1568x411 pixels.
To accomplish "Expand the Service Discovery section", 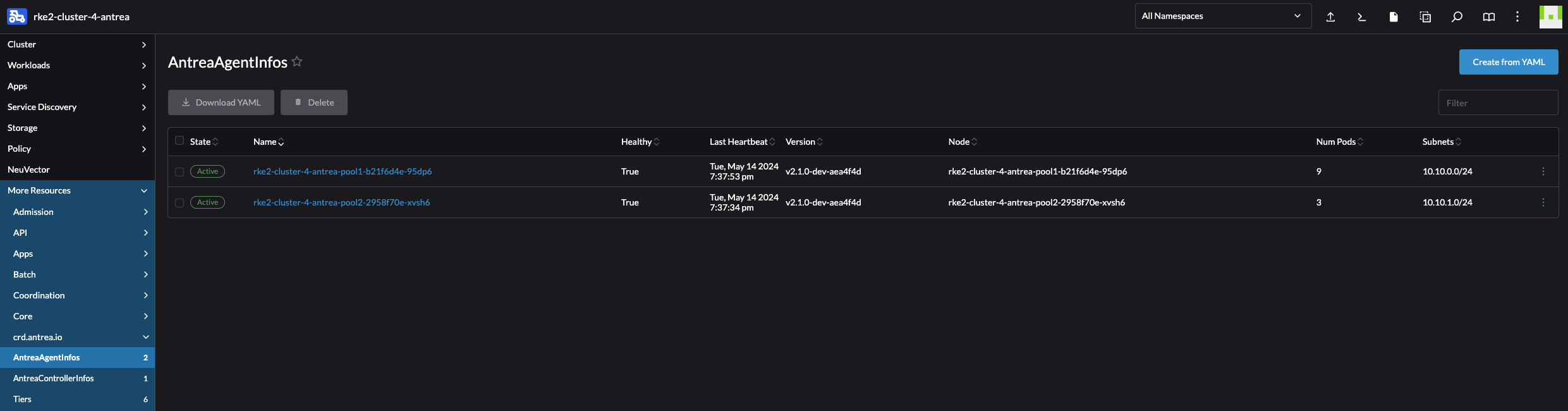I will tap(77, 107).
